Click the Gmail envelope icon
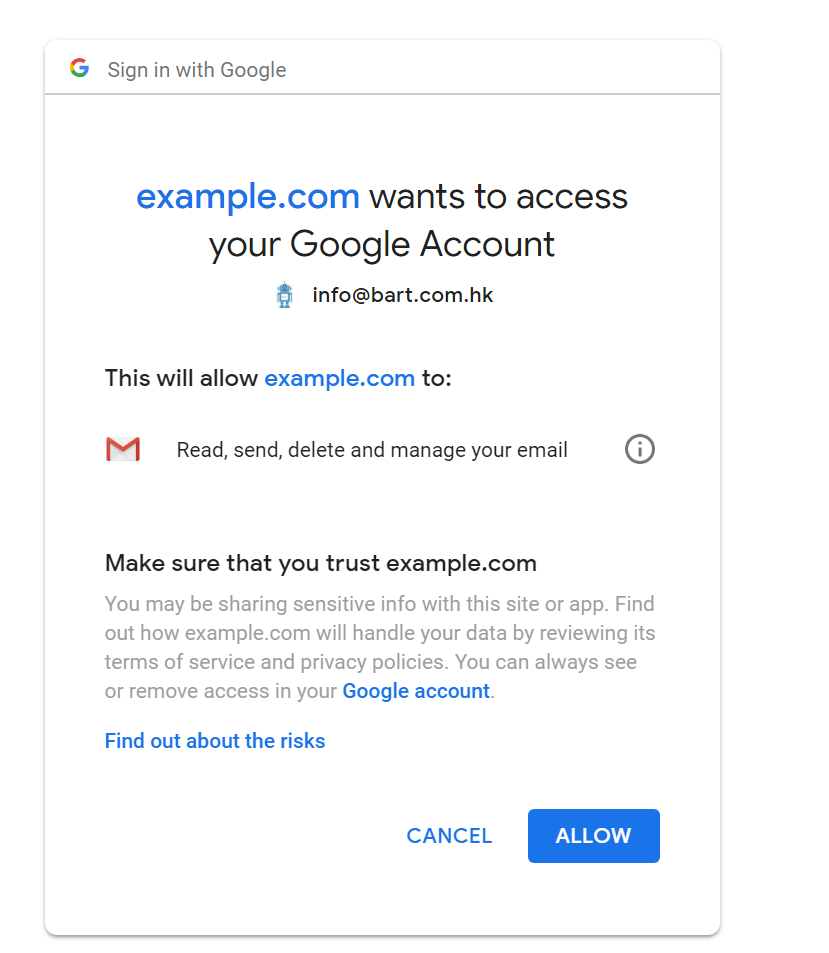This screenshot has height=953, width=829. click(x=123, y=450)
